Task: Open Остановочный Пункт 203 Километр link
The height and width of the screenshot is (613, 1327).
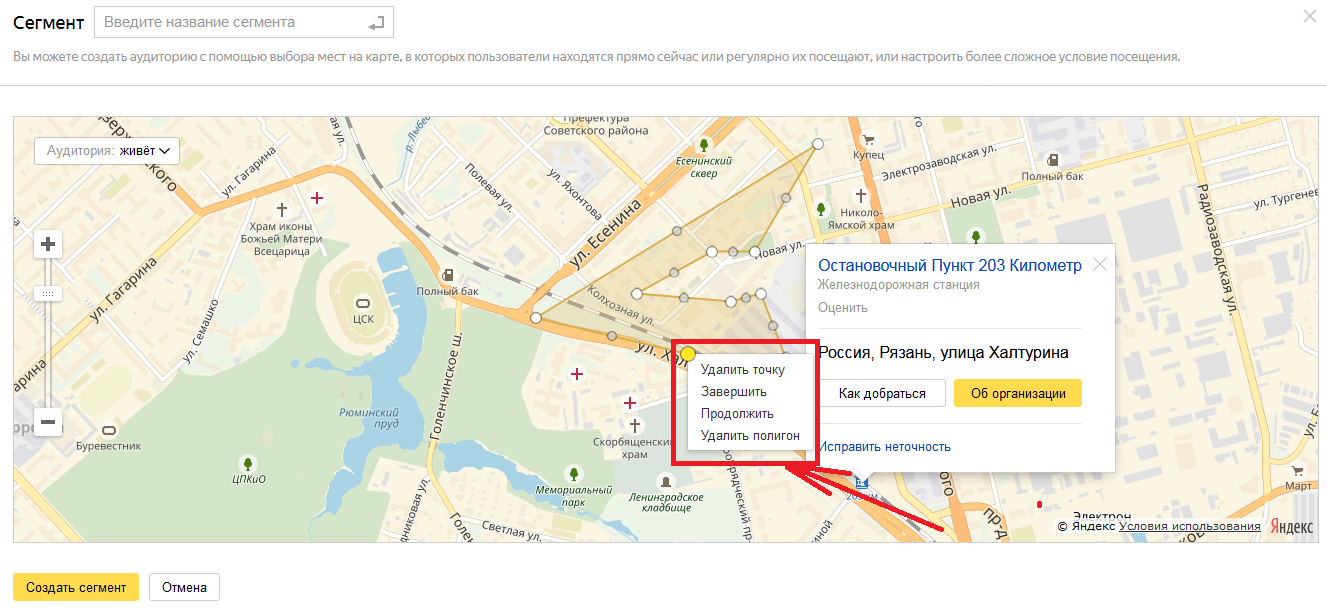Action: point(950,265)
